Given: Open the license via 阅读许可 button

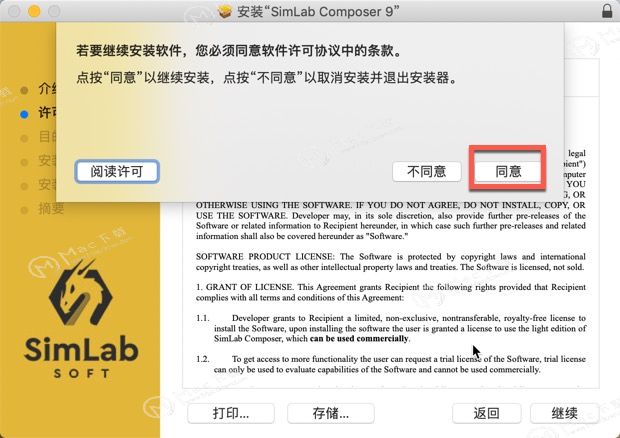Looking at the screenshot, I should pos(117,172).
